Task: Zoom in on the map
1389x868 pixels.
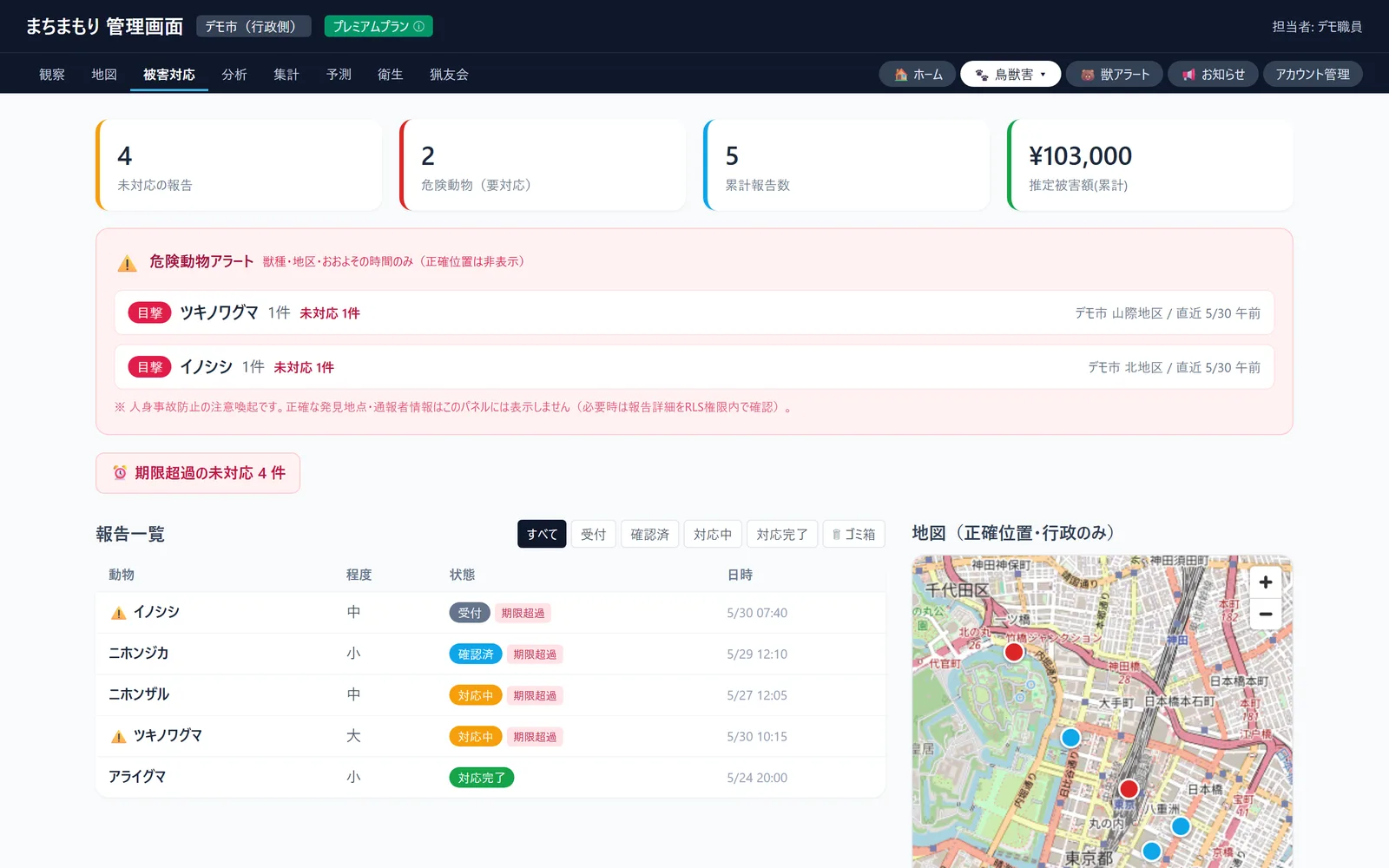Action: (1265, 582)
